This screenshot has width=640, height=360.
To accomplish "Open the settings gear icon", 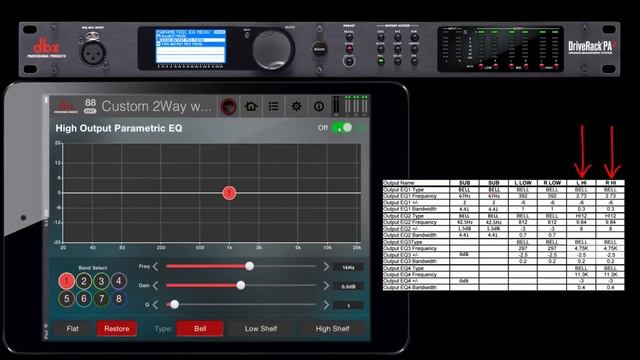I will (296, 107).
